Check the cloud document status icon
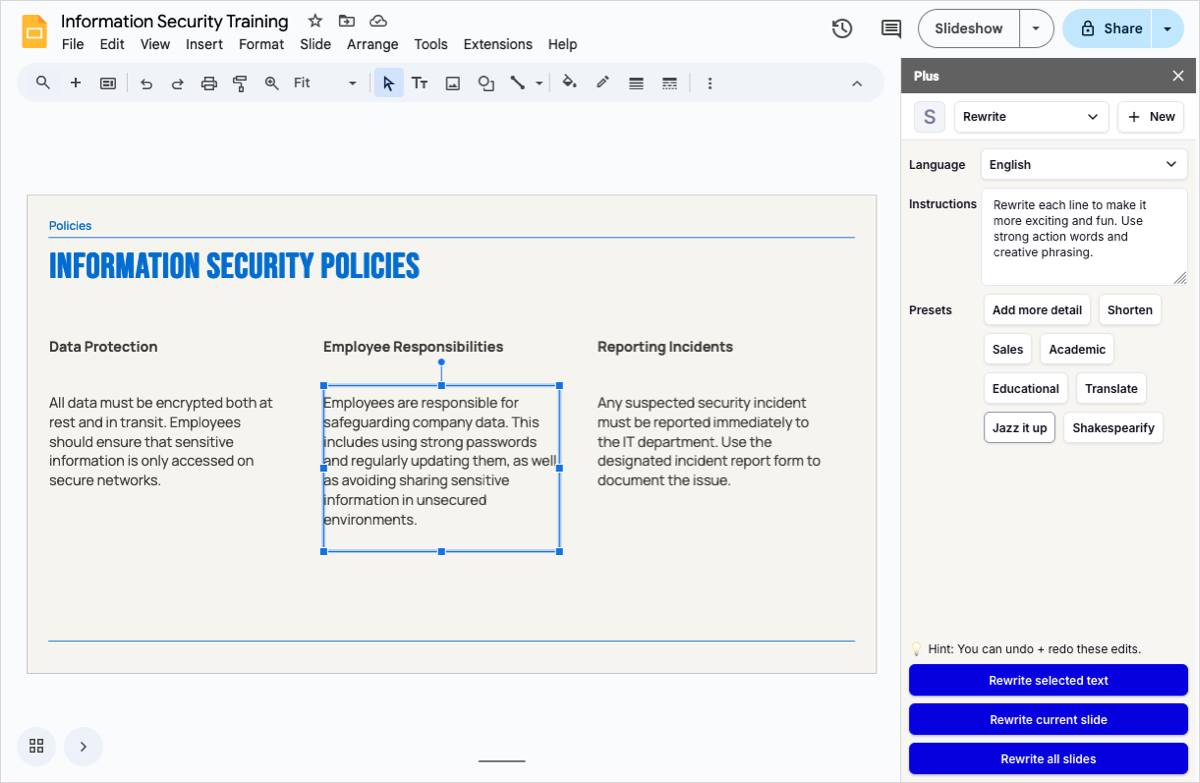1200x783 pixels. [x=378, y=21]
